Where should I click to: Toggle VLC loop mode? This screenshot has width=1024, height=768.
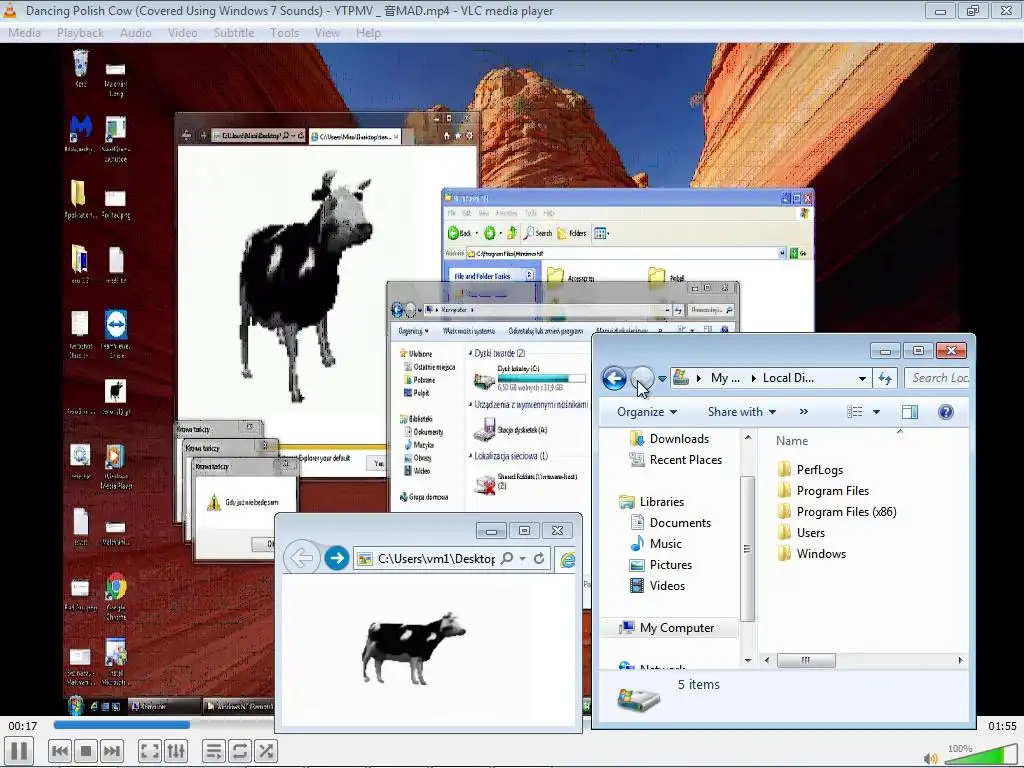pos(240,751)
